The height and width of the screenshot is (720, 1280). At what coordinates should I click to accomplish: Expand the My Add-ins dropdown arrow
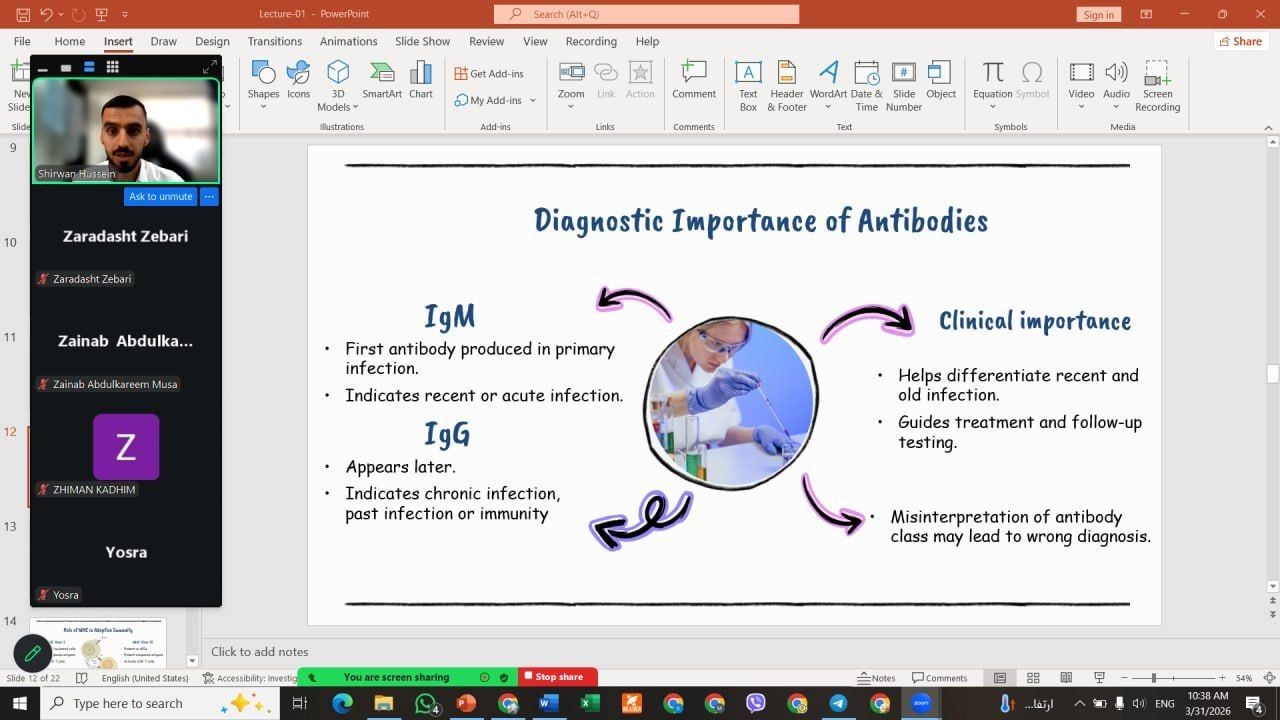coord(533,101)
